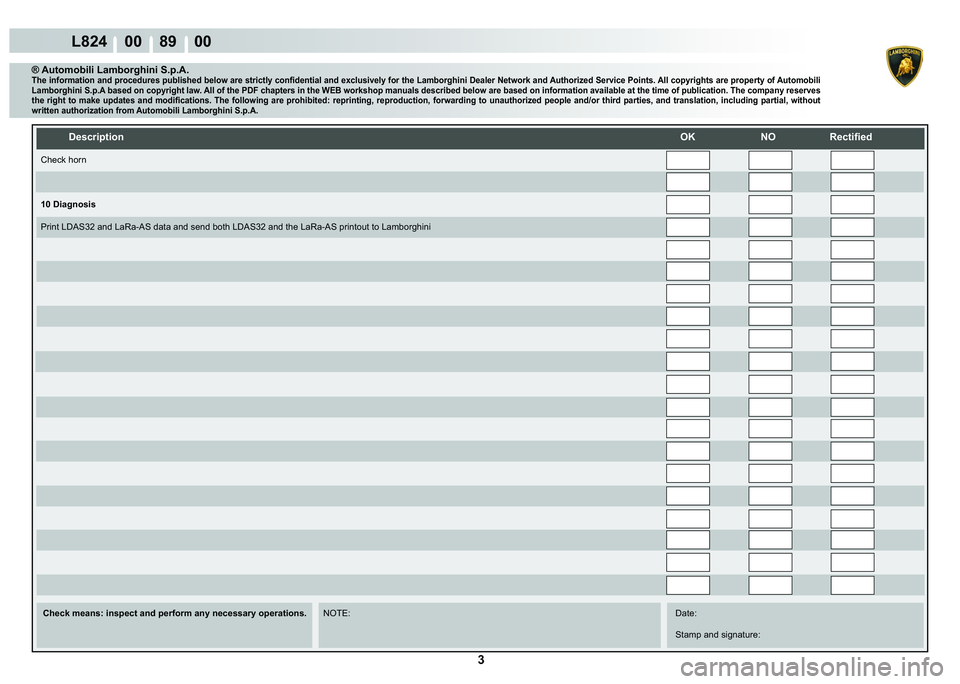
Task: Click into the NOTE field
Action: 489,625
